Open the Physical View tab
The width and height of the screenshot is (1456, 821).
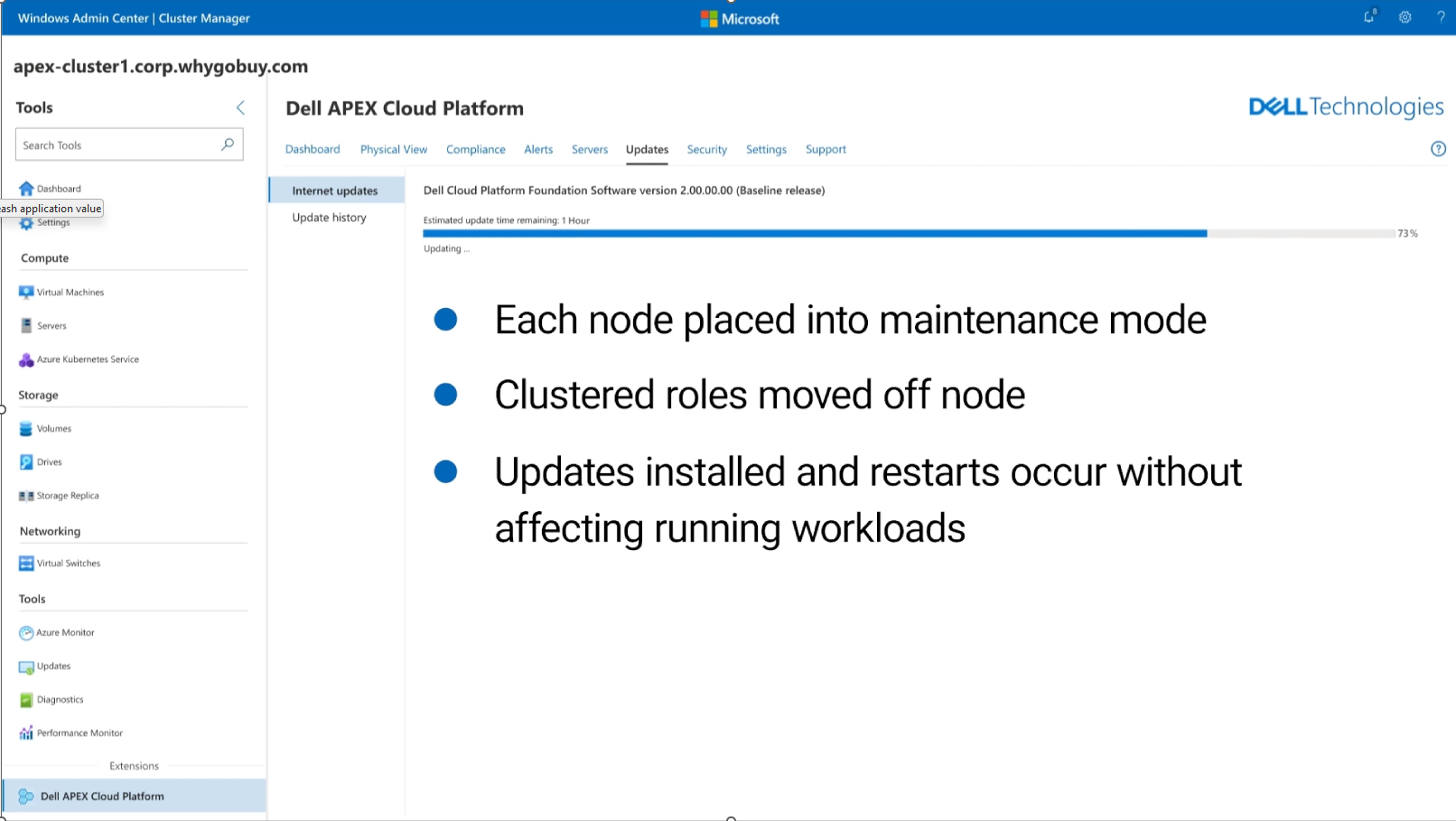393,150
